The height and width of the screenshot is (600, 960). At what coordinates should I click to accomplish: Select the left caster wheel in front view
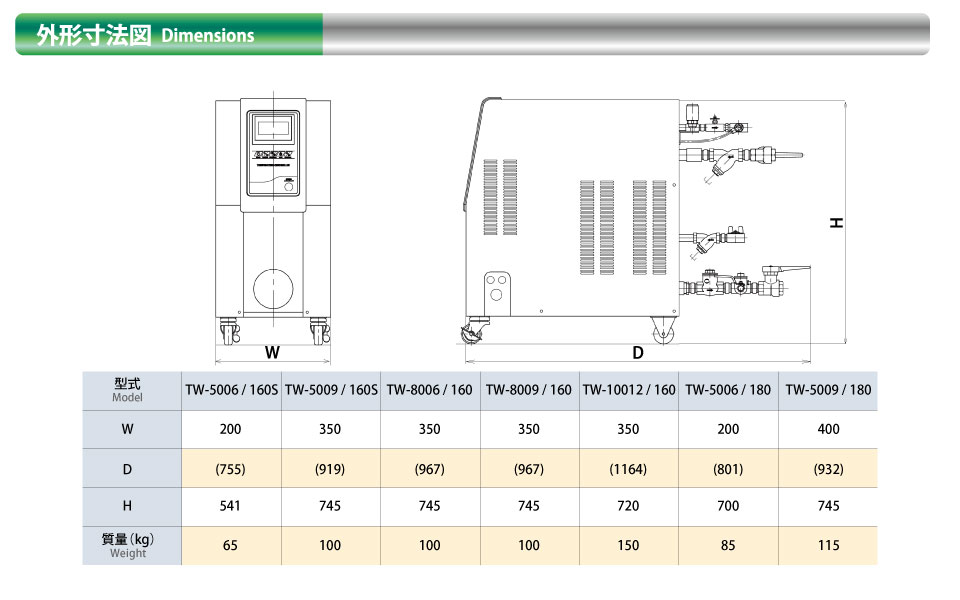coord(229,332)
